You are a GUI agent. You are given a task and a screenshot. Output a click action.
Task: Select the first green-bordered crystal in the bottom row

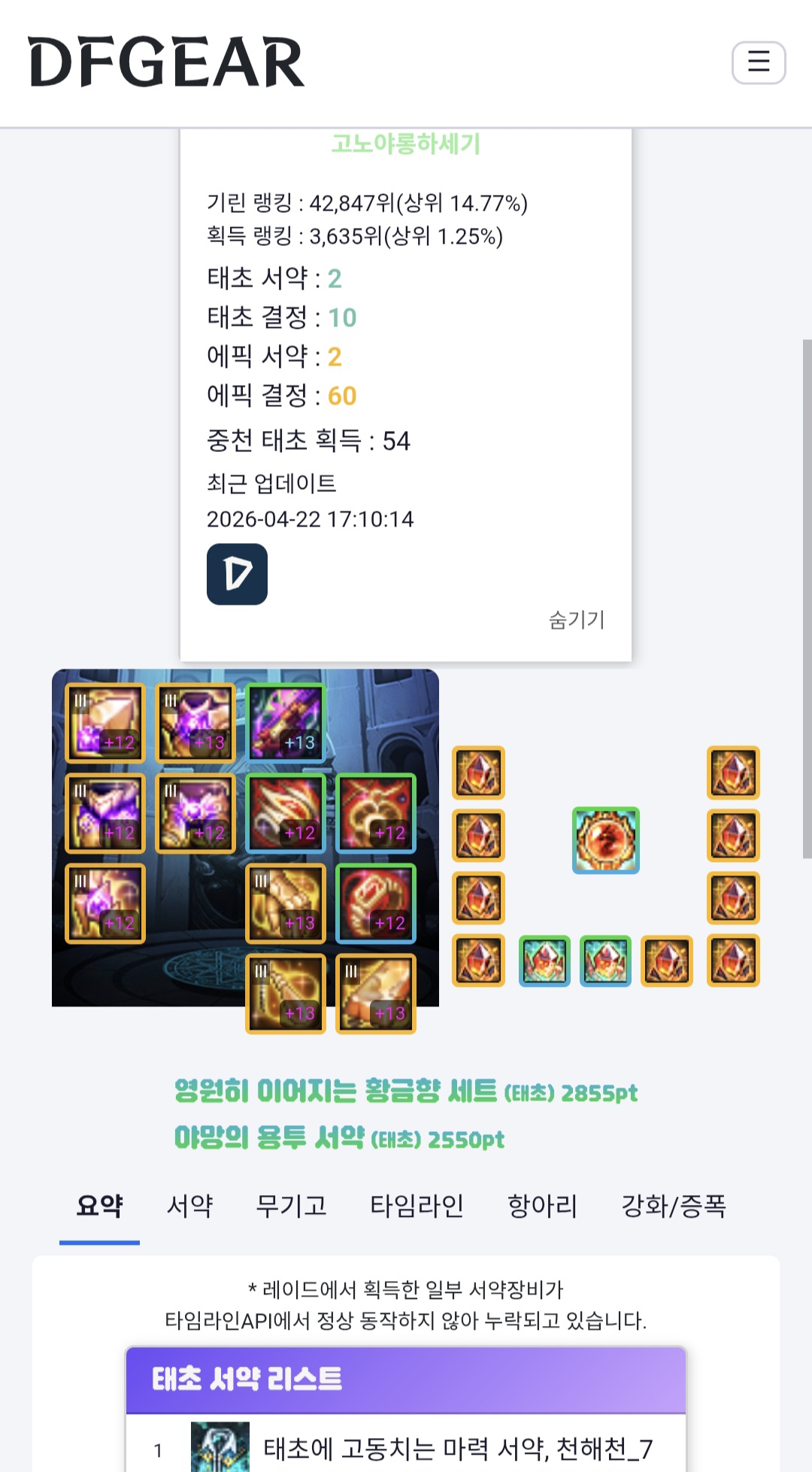[x=544, y=961]
